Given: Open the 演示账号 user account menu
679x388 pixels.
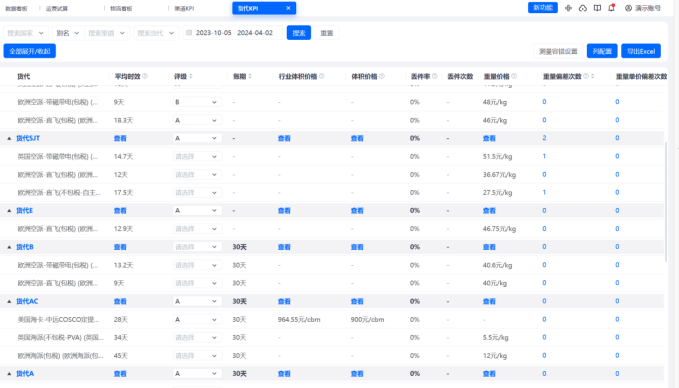Looking at the screenshot, I should click(643, 8).
